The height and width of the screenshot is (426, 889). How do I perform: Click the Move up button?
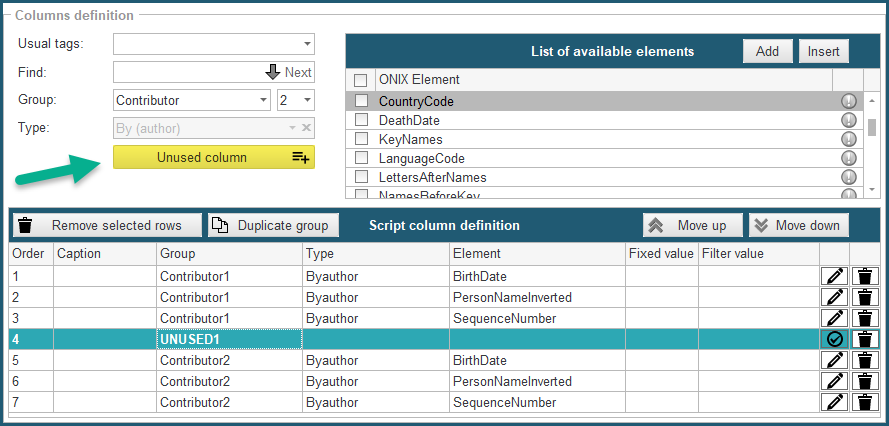(692, 225)
